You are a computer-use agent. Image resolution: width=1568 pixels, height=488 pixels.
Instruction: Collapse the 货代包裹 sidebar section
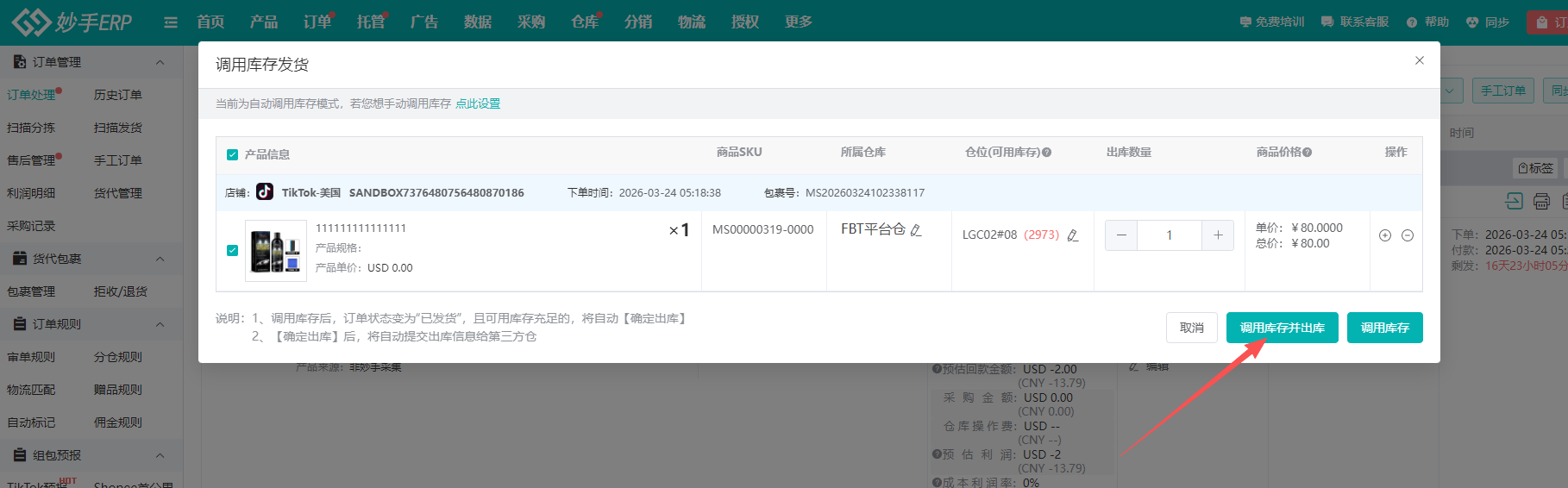[160, 259]
